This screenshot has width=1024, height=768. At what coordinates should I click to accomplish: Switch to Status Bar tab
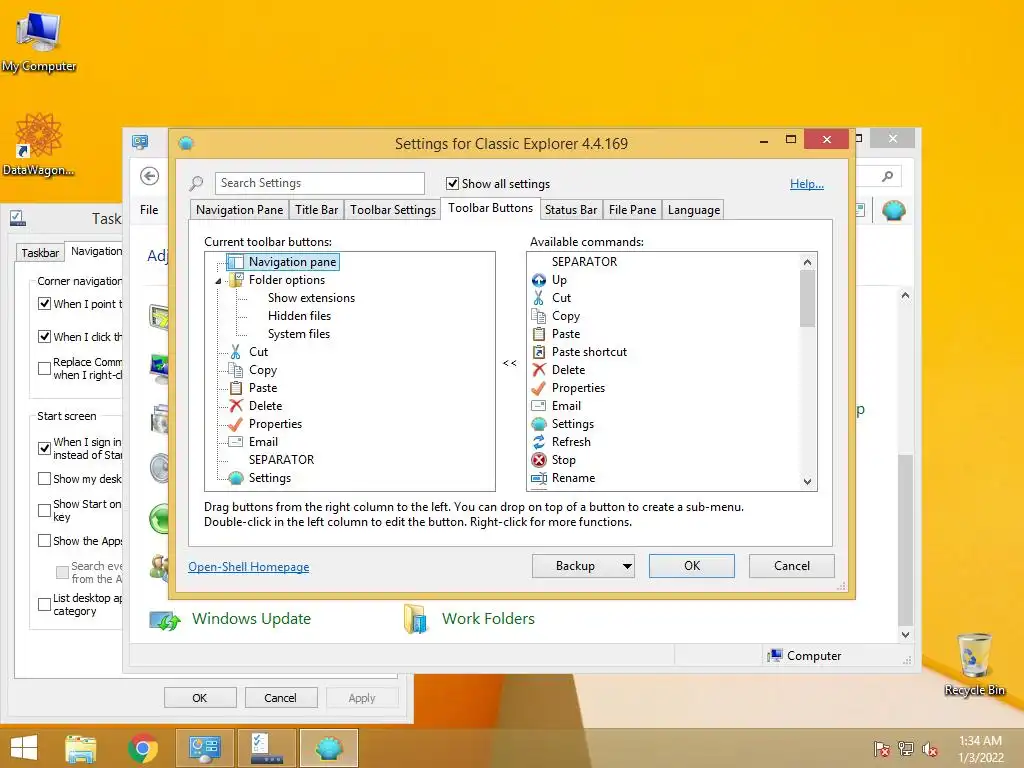coord(571,210)
